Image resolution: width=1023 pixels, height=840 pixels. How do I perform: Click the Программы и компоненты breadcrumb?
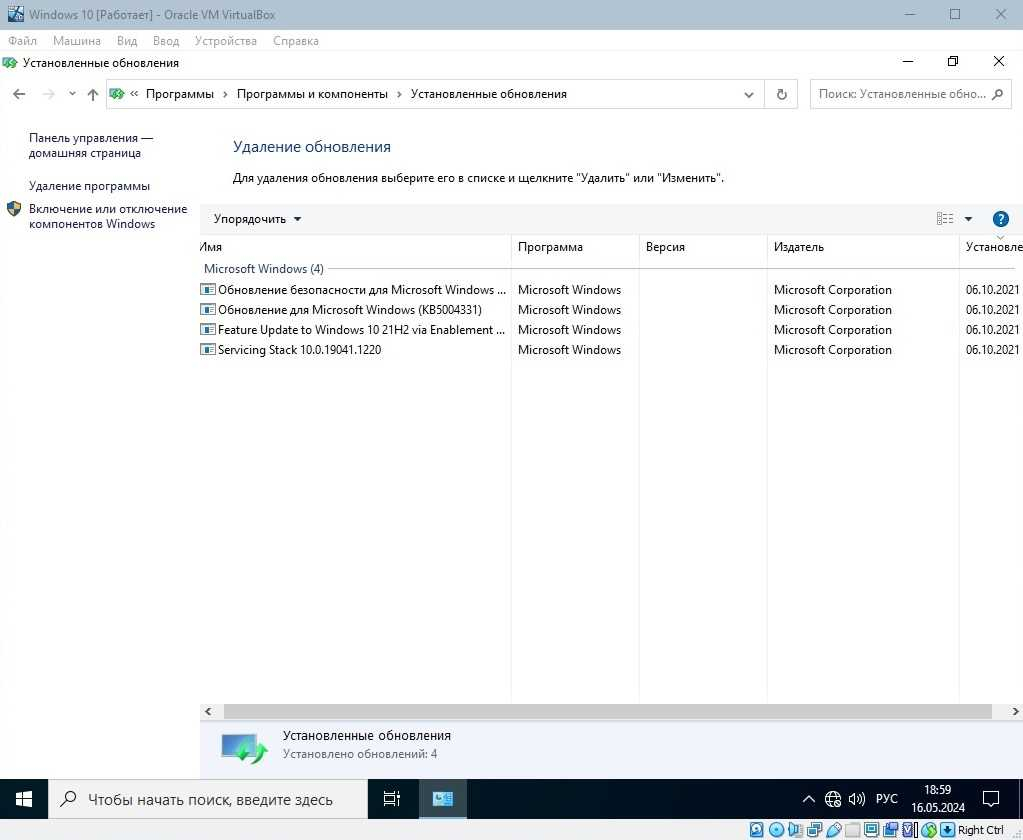(312, 94)
